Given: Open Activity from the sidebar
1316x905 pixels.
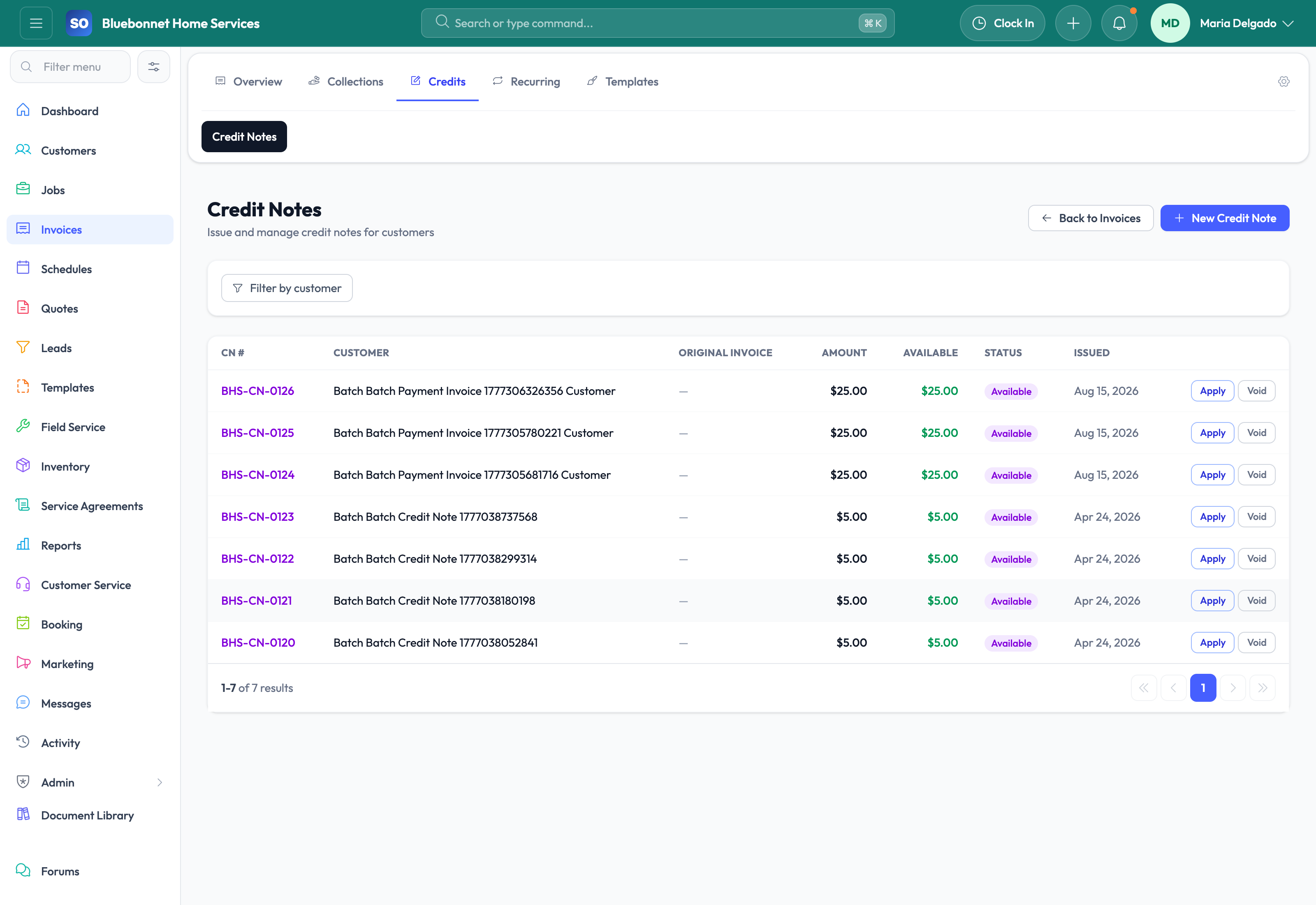Looking at the screenshot, I should pos(90,743).
